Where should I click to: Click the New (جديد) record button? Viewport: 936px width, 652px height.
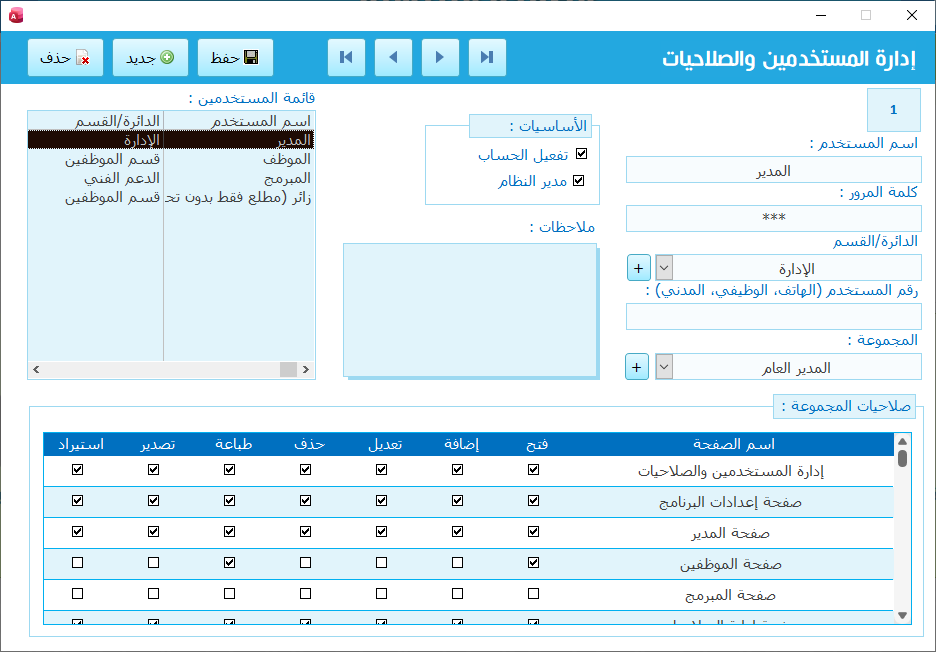150,58
